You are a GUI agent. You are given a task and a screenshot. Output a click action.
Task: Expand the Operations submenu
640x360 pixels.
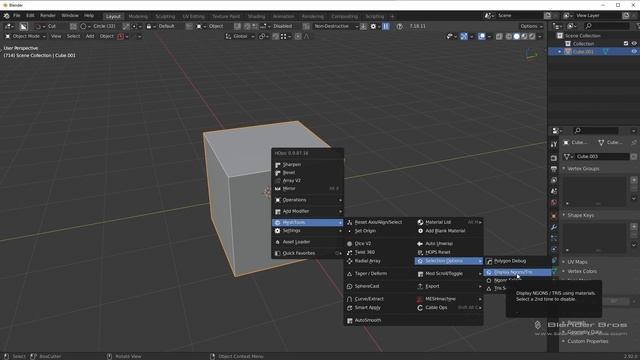coord(308,200)
